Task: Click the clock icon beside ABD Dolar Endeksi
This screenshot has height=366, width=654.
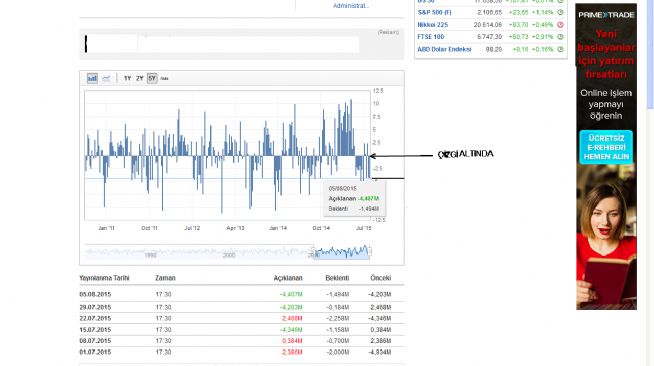Action: coord(560,49)
